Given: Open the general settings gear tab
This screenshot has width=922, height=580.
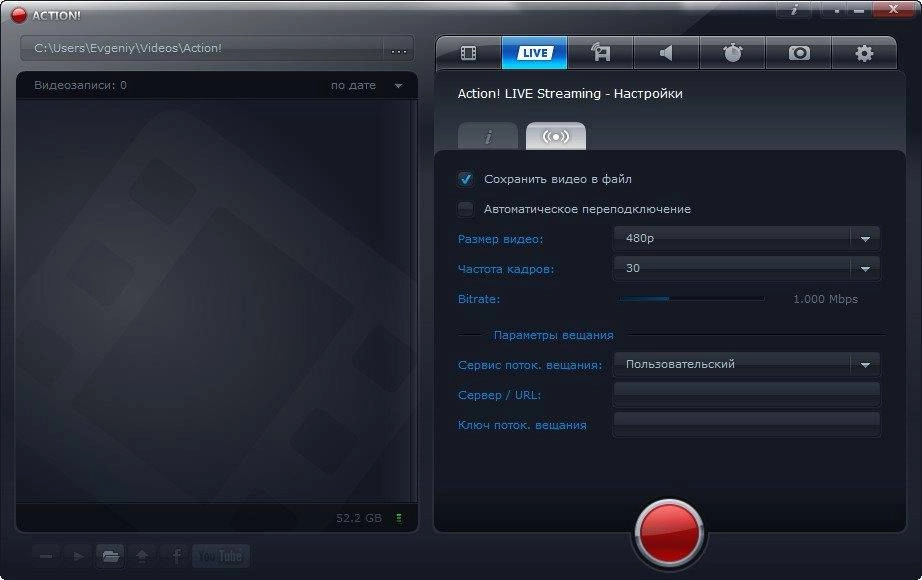Looking at the screenshot, I should pos(864,53).
